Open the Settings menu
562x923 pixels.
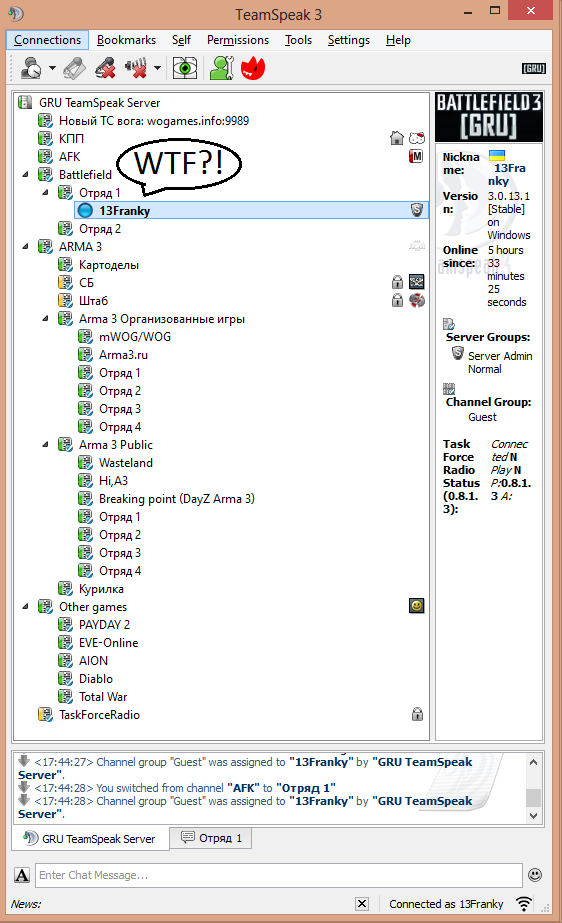[349, 40]
